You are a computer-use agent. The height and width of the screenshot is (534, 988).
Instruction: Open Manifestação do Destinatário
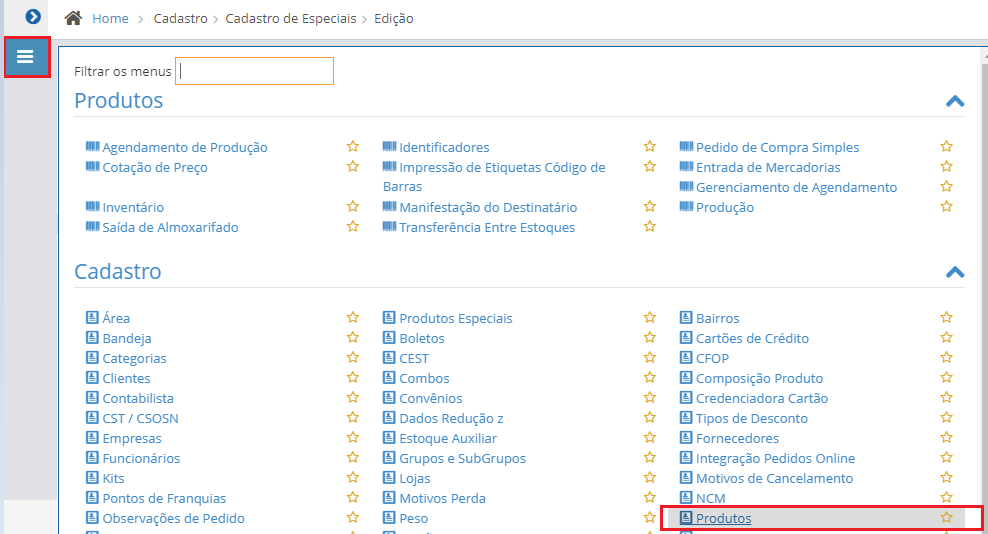point(488,207)
